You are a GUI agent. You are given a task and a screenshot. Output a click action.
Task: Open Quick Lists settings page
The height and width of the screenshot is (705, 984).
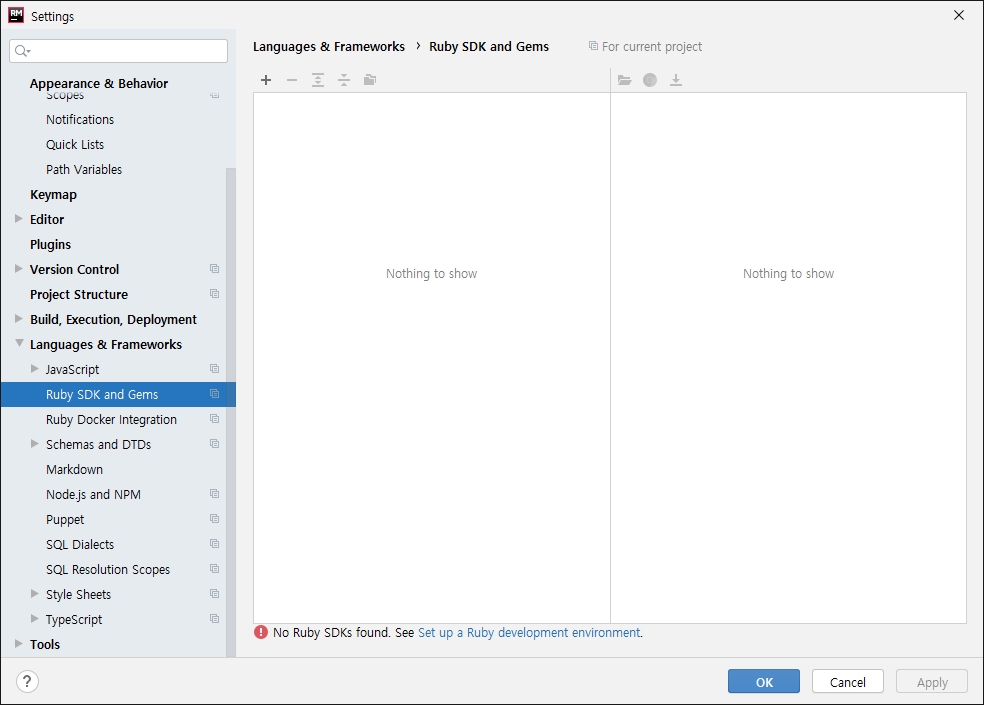(75, 144)
